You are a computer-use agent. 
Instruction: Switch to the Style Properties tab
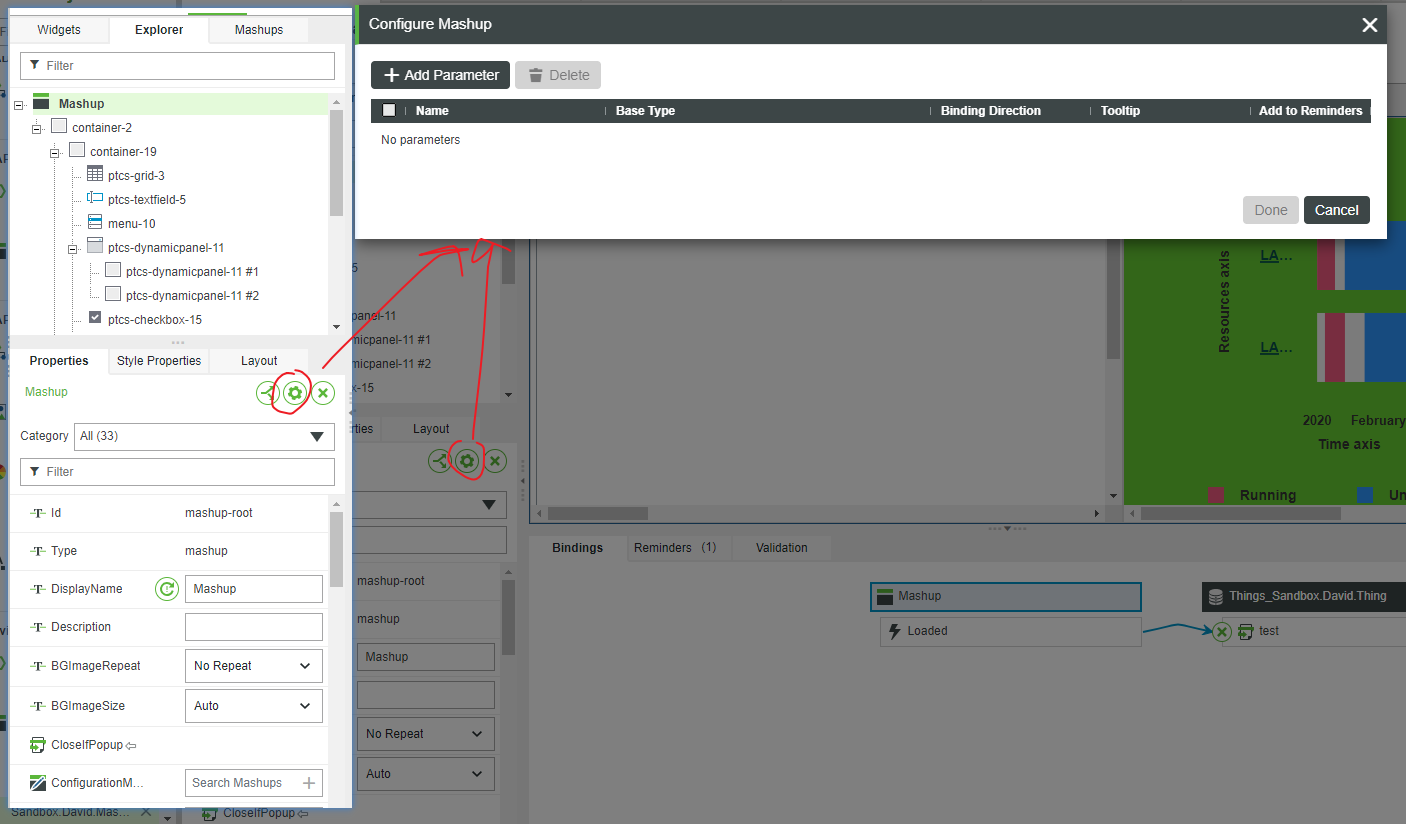click(x=158, y=361)
